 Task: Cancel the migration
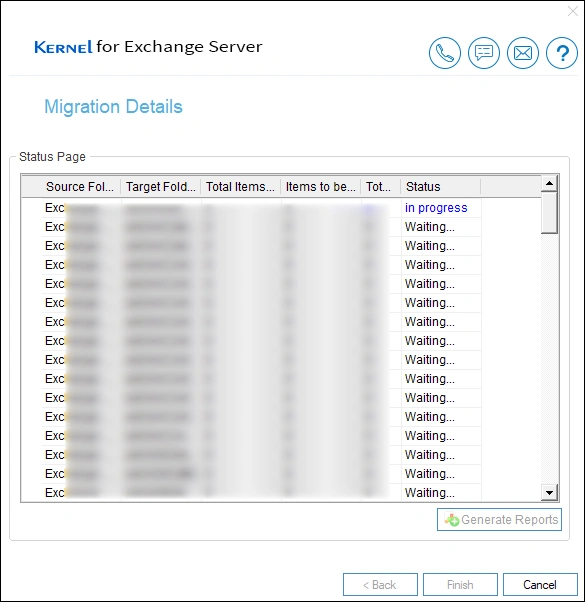point(540,585)
